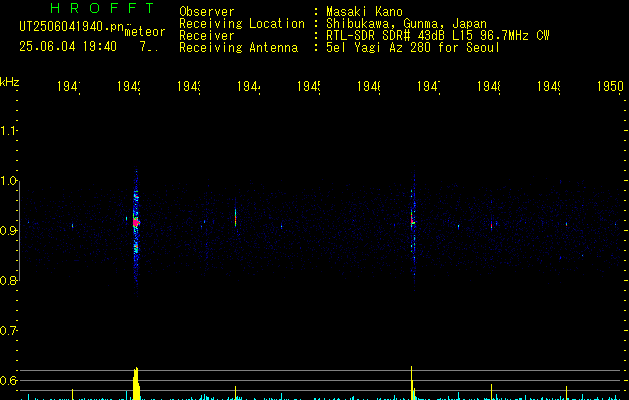Click the thin yellow power spike reaching the top gray line

(x=412, y=383)
